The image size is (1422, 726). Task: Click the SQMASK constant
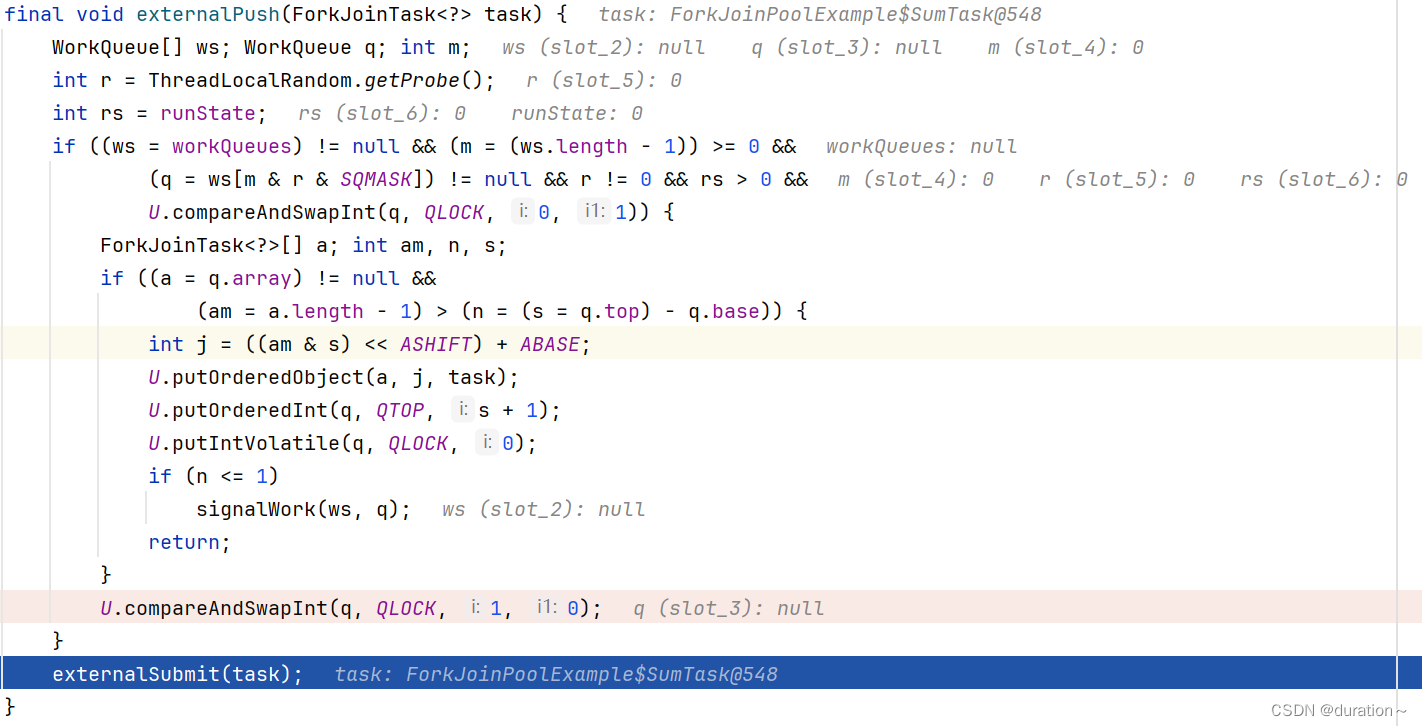point(376,179)
